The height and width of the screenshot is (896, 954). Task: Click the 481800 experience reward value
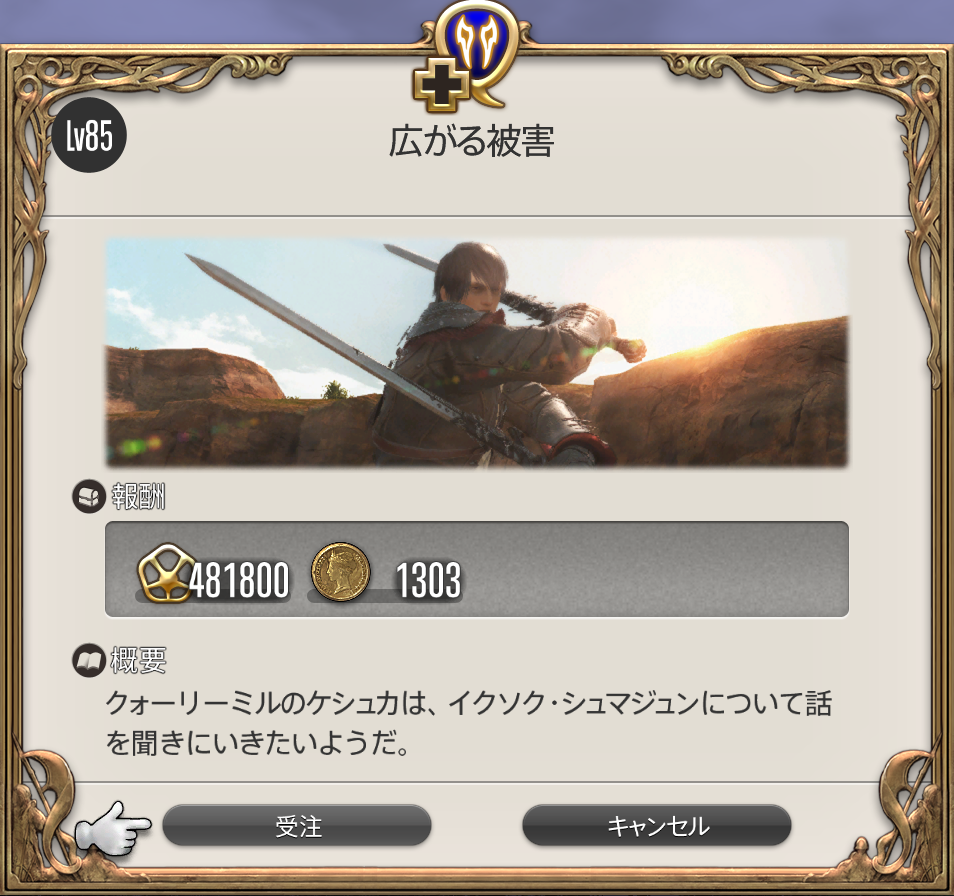[x=239, y=580]
